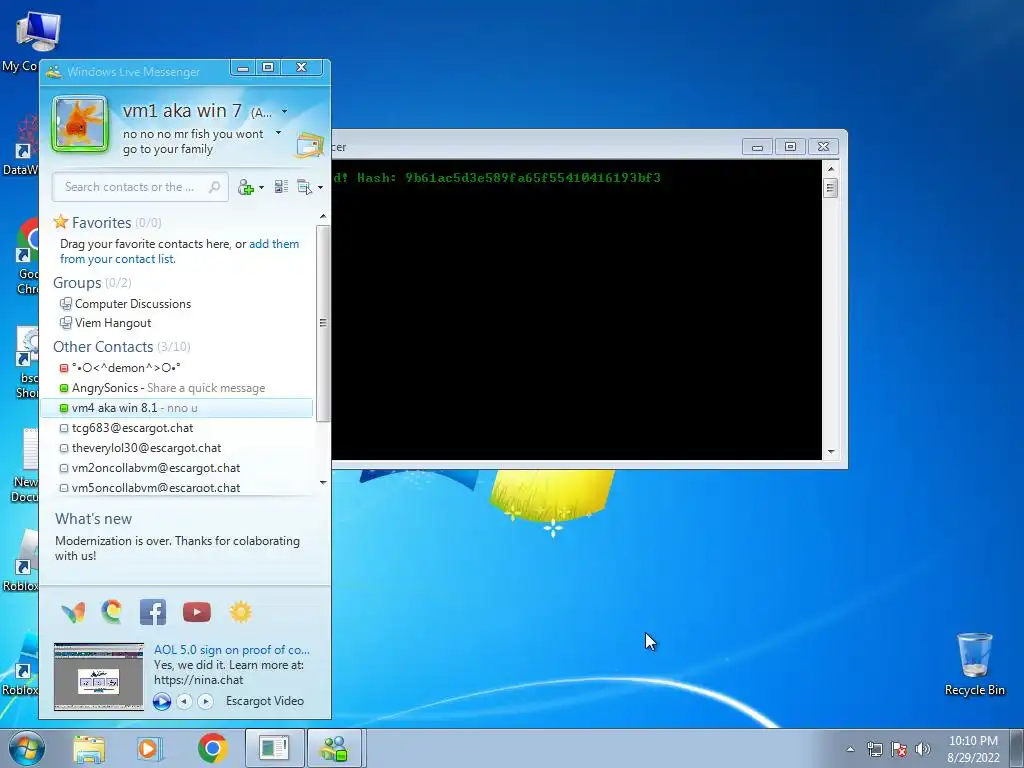Open Windows Media Player from taskbar

point(148,749)
